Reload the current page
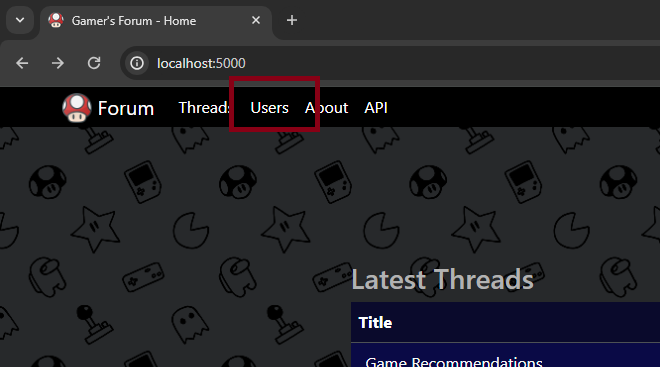Viewport: 660px width, 367px height. 94,63
